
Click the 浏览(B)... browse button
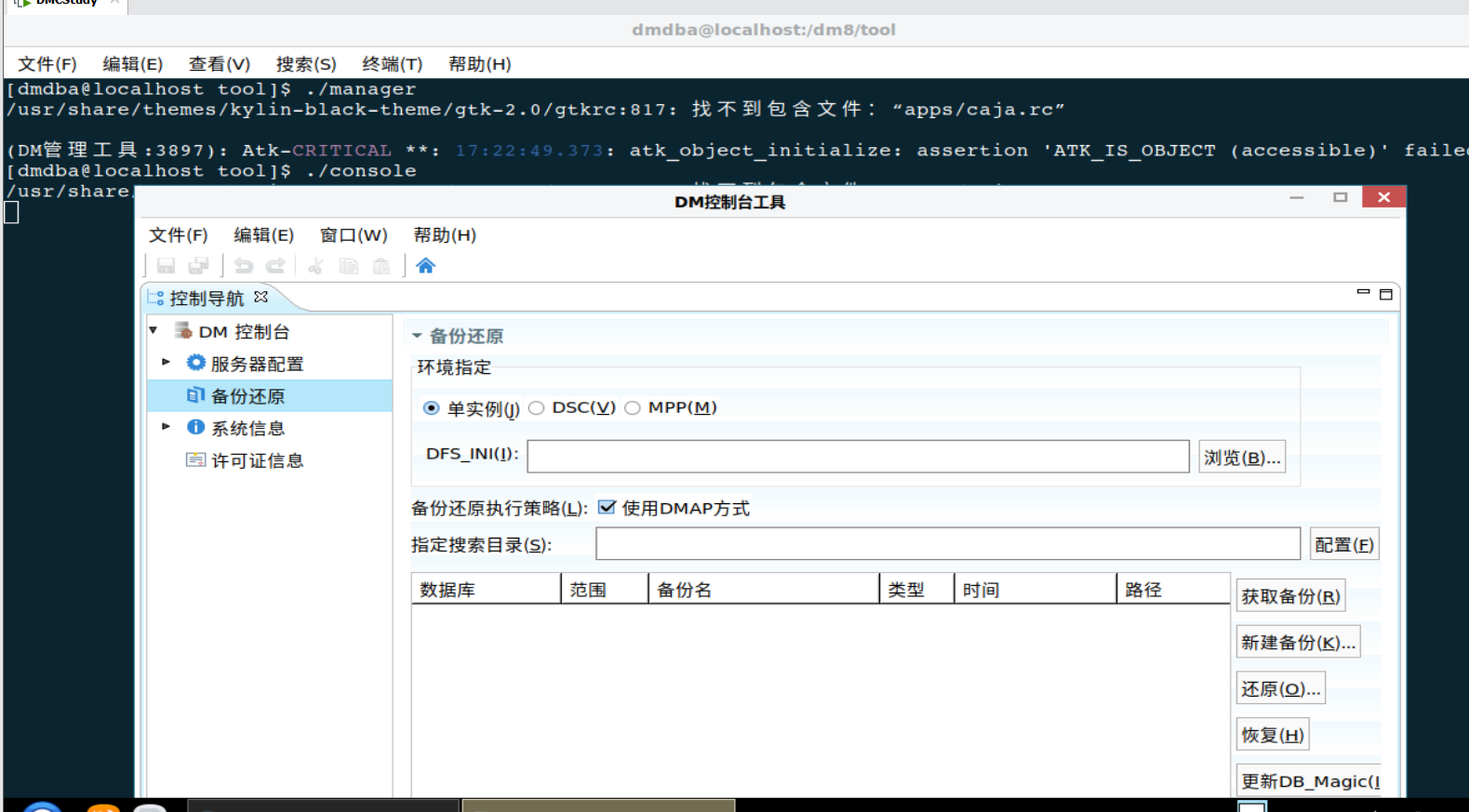tap(1242, 457)
